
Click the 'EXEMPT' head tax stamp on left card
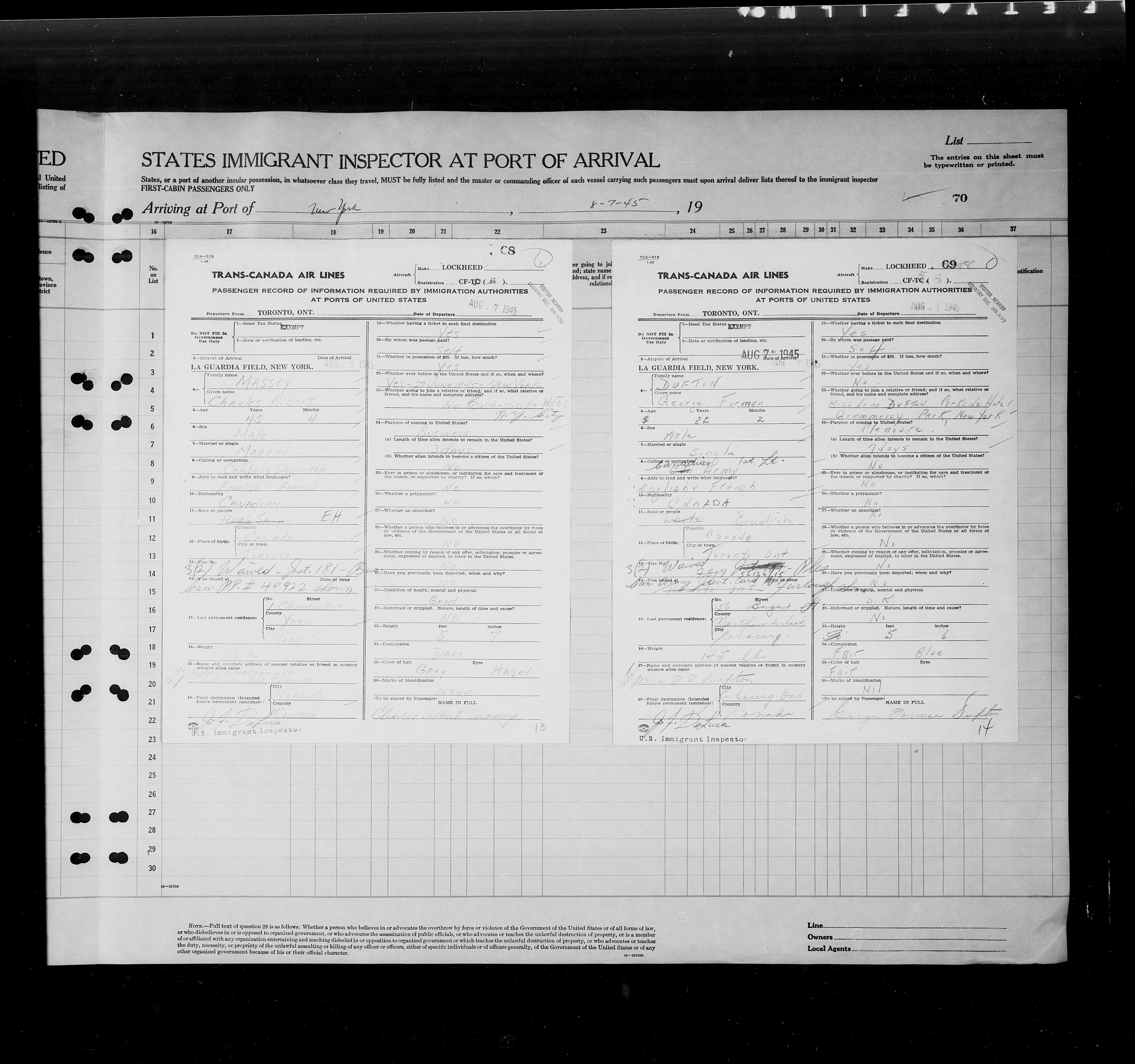click(292, 328)
